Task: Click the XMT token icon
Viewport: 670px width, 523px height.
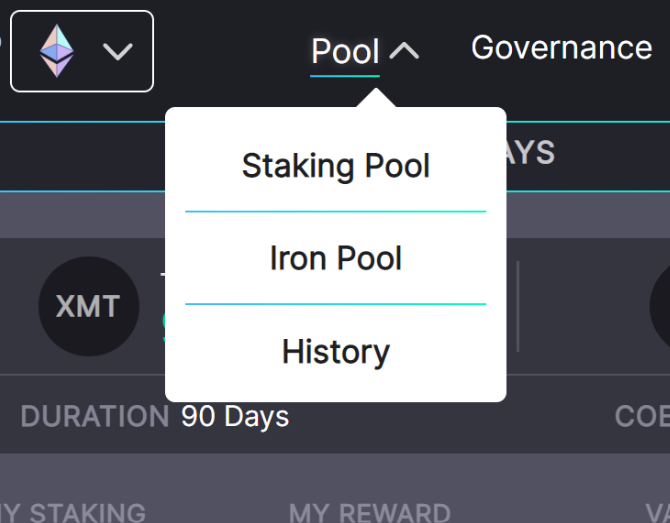Action: (88, 306)
